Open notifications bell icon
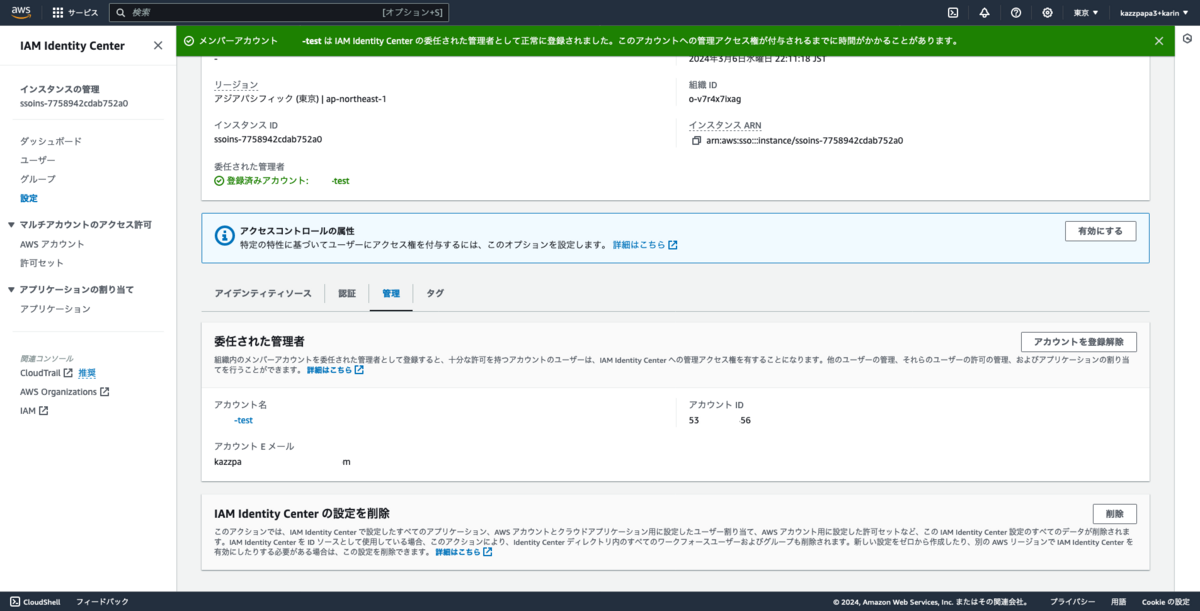1200x611 pixels. [x=984, y=13]
